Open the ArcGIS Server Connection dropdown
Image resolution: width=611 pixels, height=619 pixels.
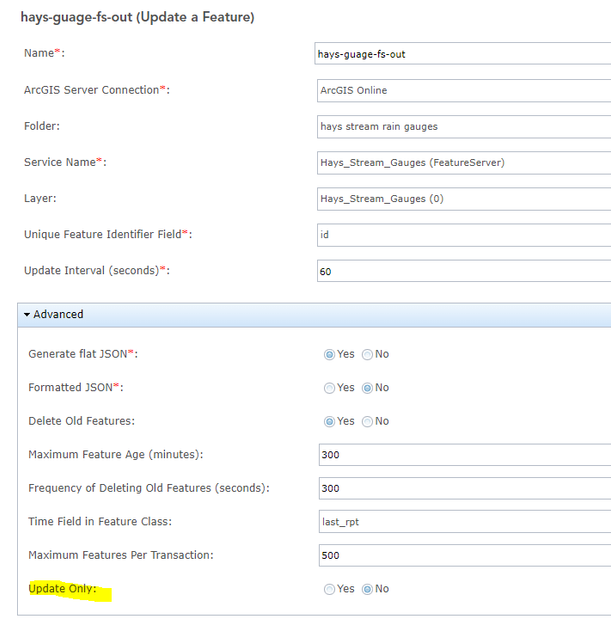[x=462, y=90]
